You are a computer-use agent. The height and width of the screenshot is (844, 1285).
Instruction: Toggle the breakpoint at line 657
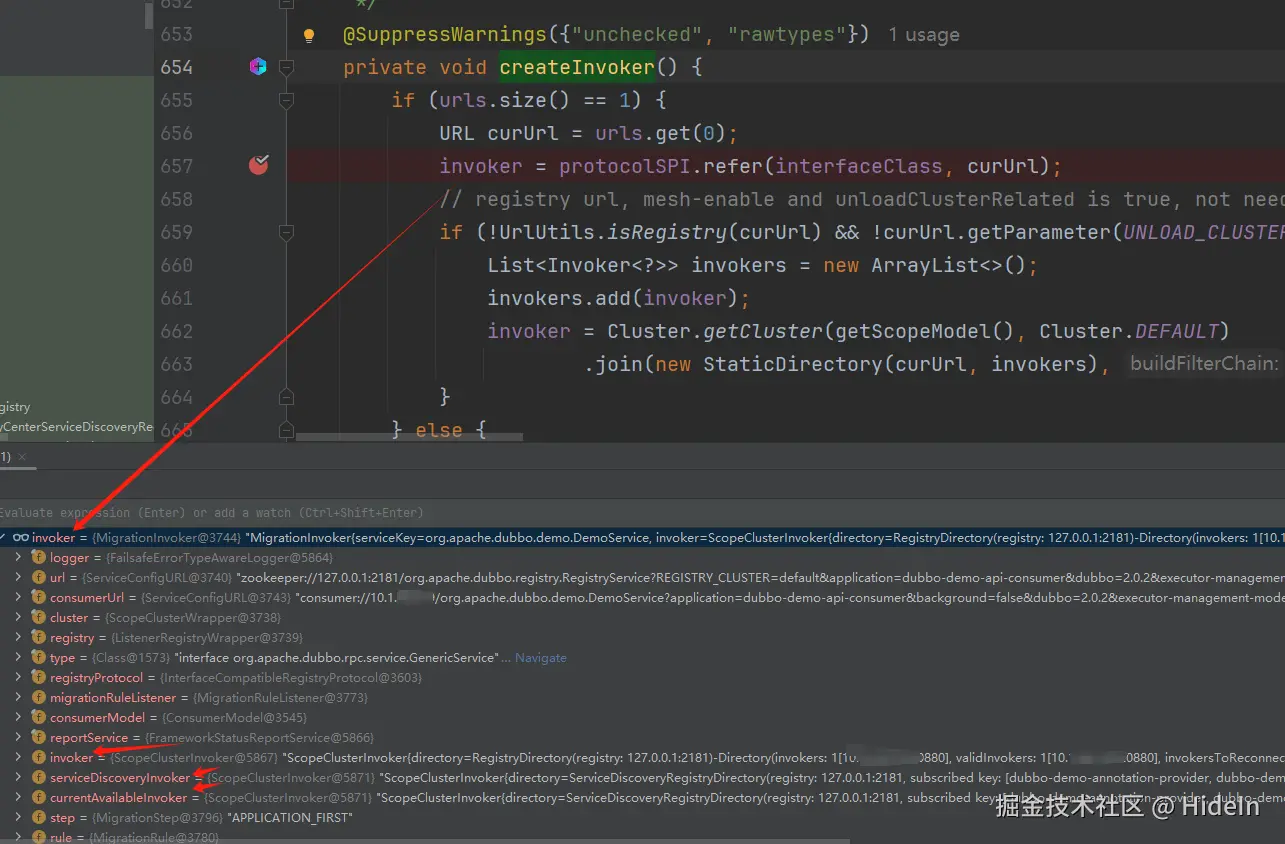259,165
